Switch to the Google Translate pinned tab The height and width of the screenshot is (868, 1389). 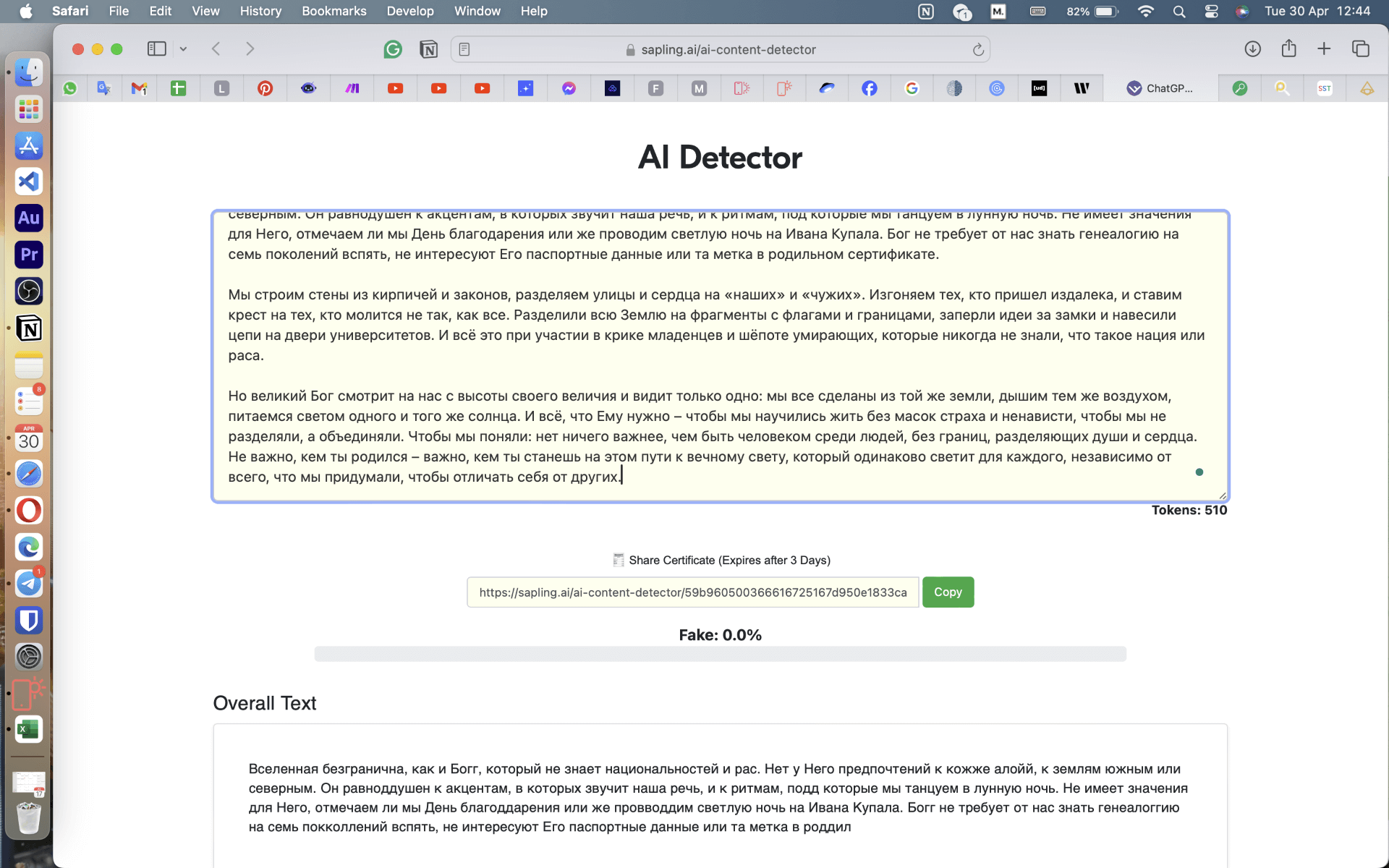(103, 88)
